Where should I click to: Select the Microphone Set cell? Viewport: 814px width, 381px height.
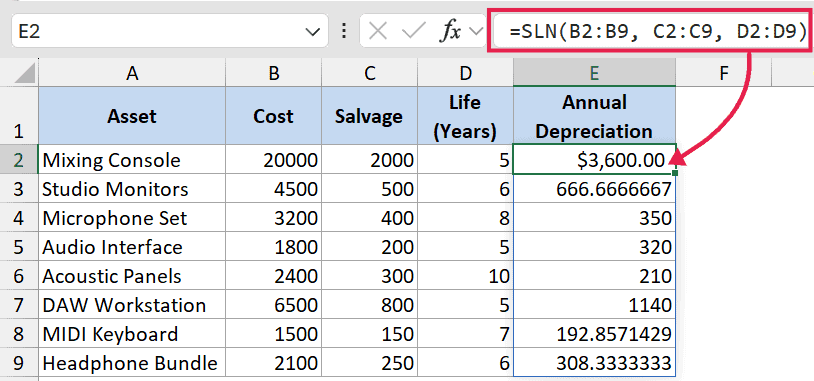tap(132, 217)
